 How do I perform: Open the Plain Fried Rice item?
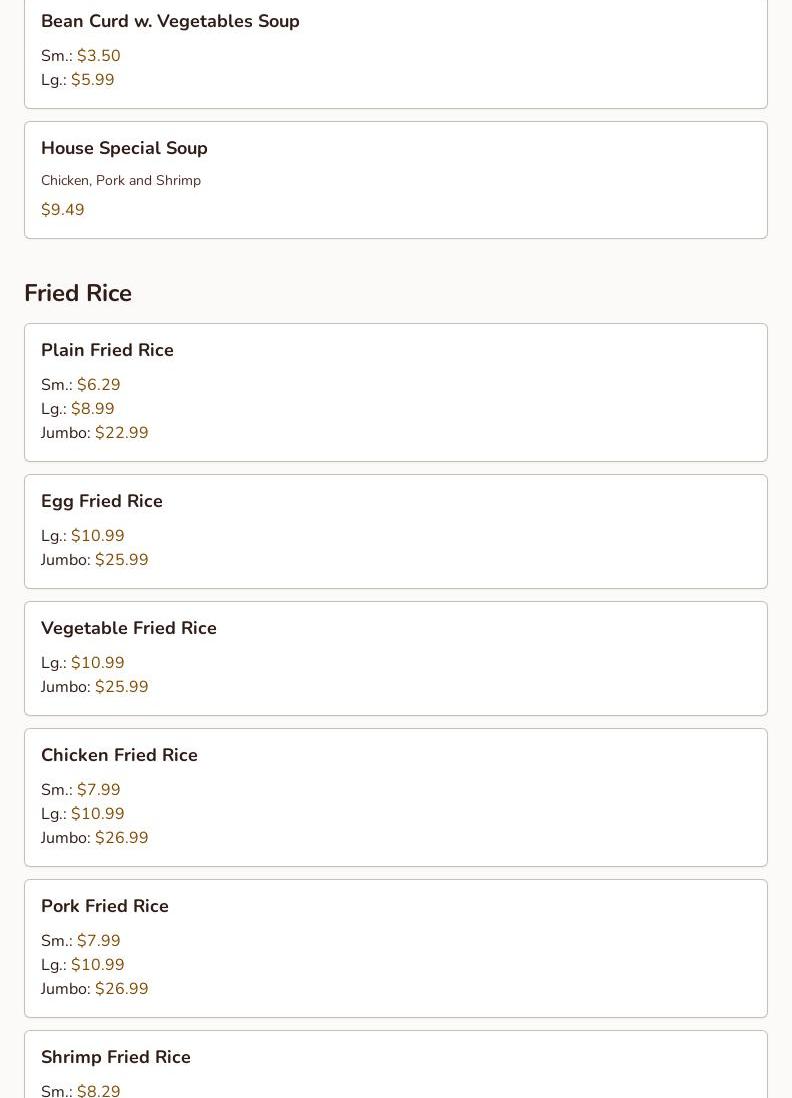tap(107, 350)
